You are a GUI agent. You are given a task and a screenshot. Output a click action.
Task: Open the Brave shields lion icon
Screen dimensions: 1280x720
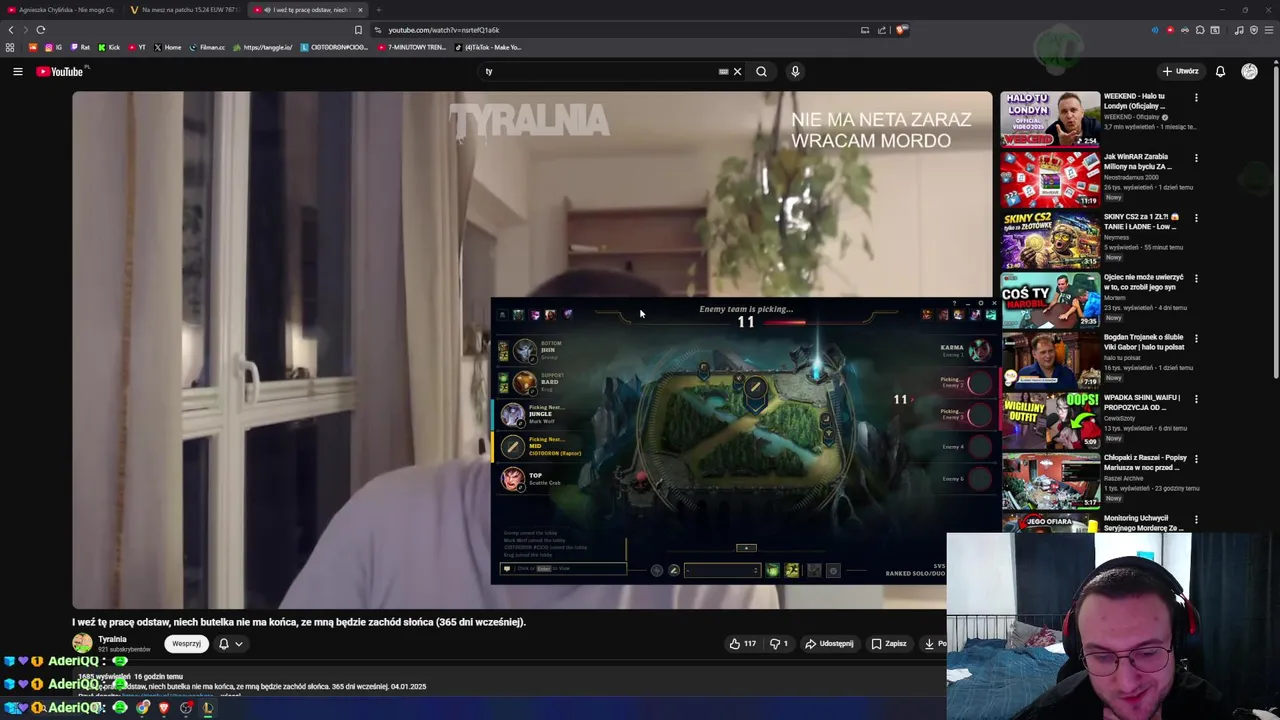(x=901, y=30)
